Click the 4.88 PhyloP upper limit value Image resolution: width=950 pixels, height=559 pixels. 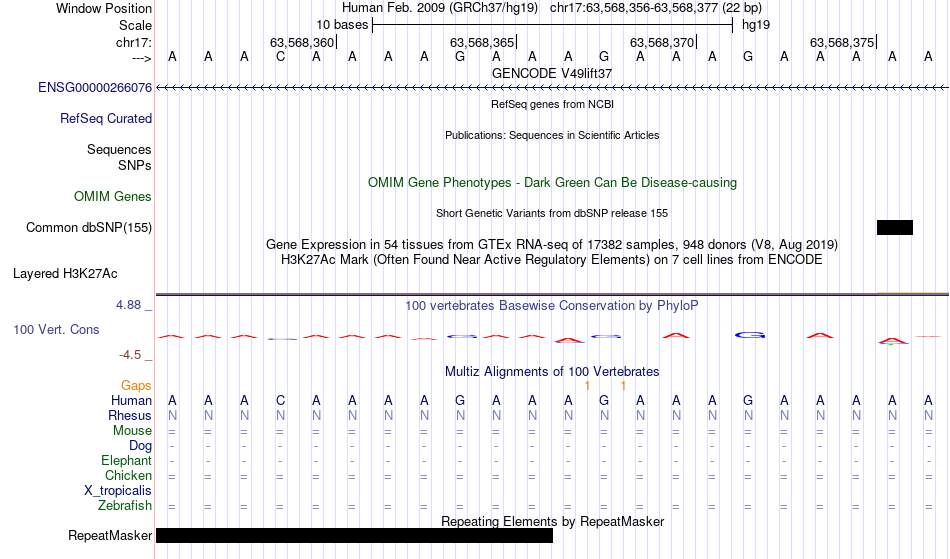(x=128, y=305)
